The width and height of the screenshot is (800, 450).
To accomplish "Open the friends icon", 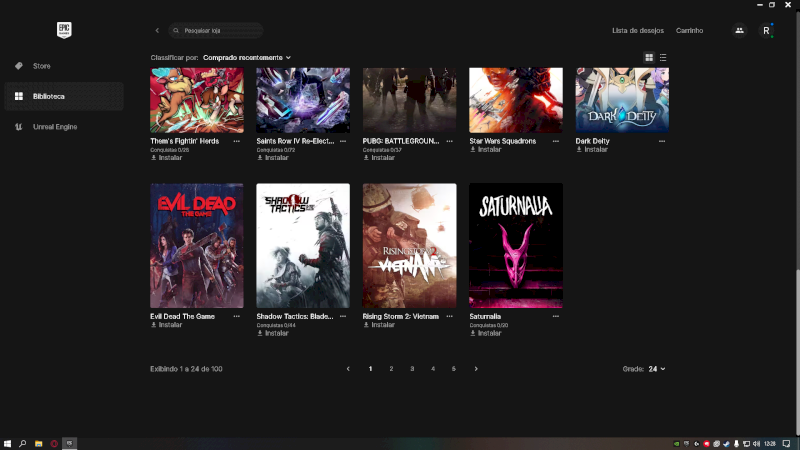I will coord(739,31).
